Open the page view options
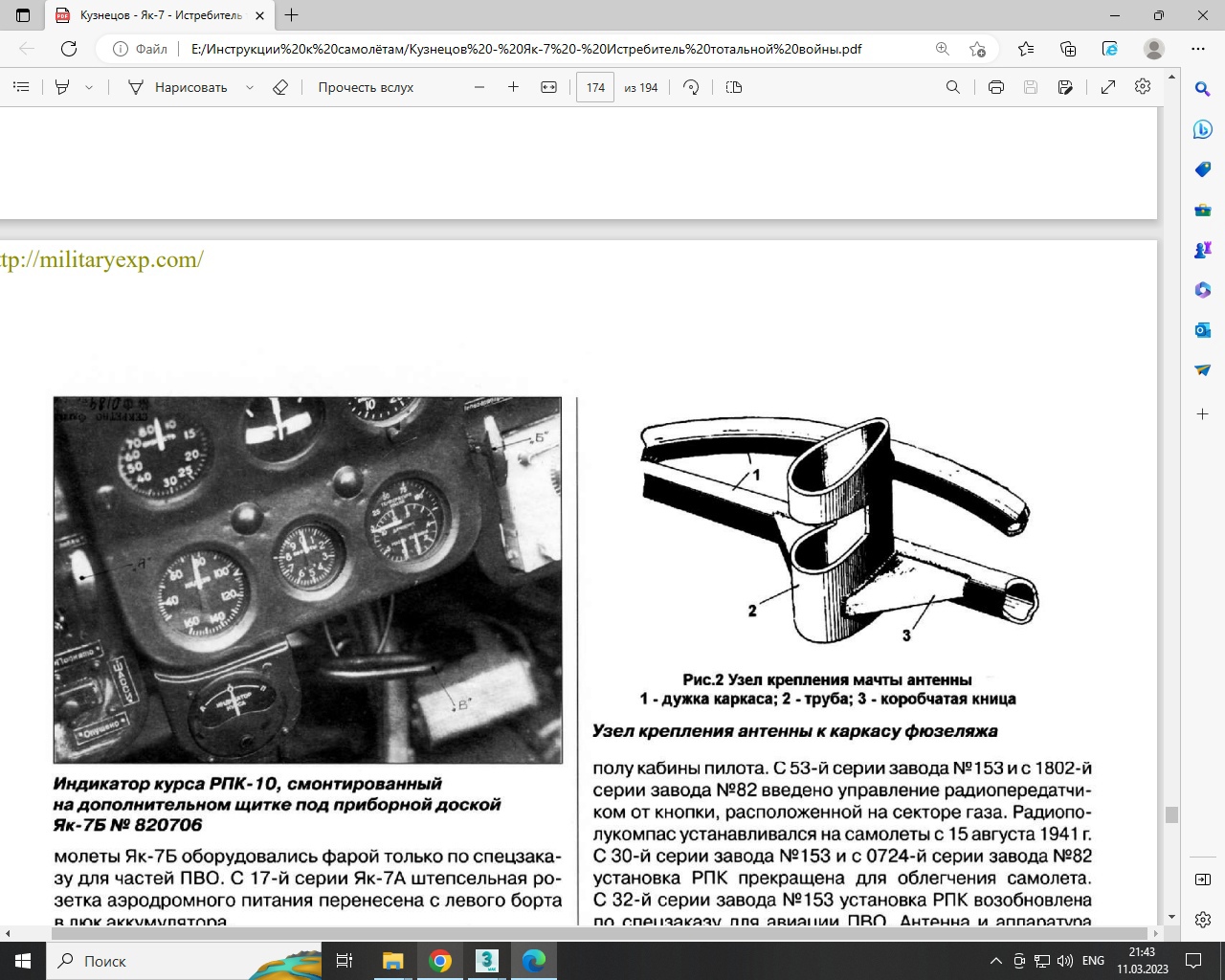The image size is (1225, 980). pos(734,87)
